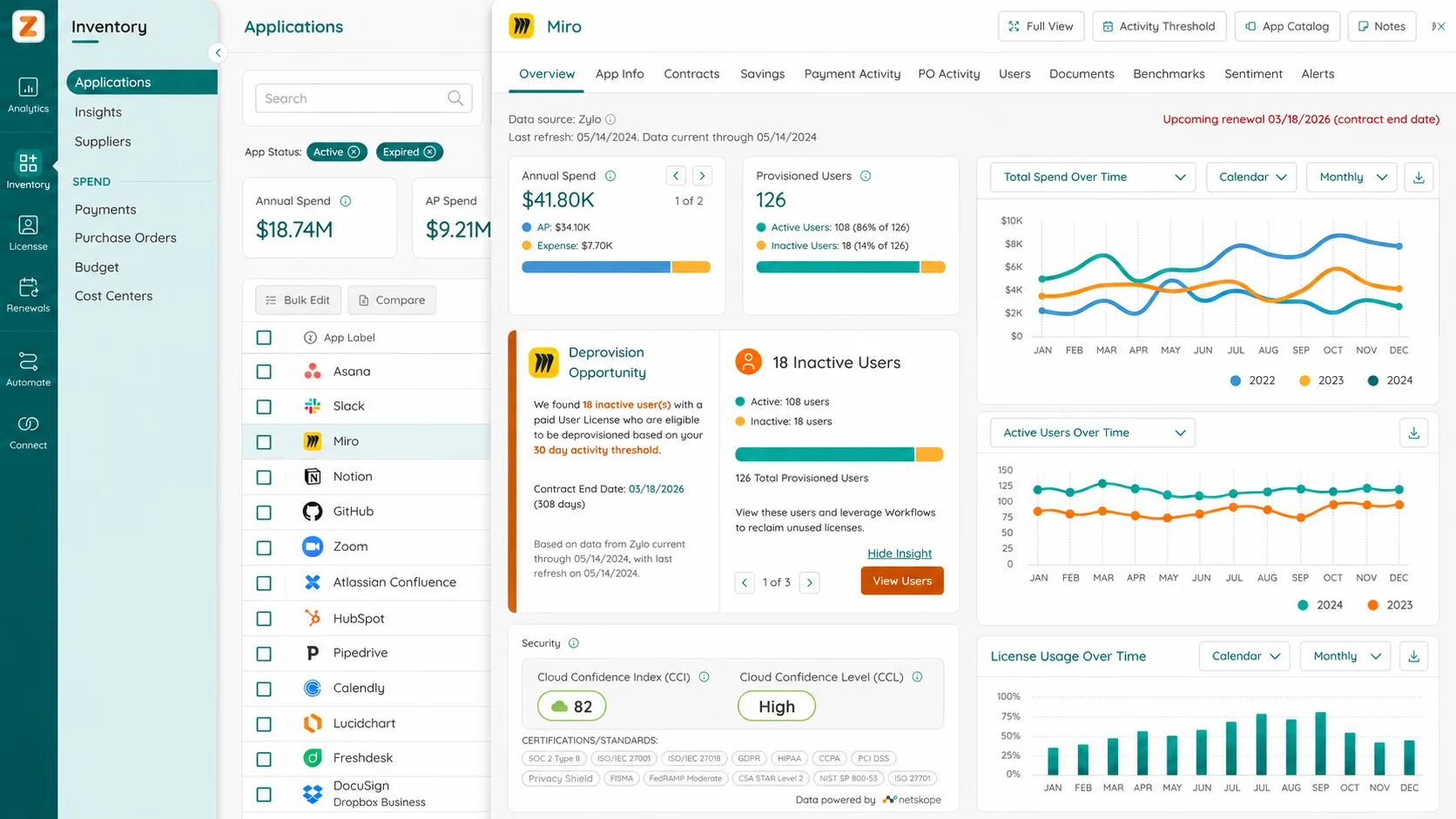The height and width of the screenshot is (819, 1456).
Task: Click the Provisioned Users activity bar
Action: pos(851,267)
